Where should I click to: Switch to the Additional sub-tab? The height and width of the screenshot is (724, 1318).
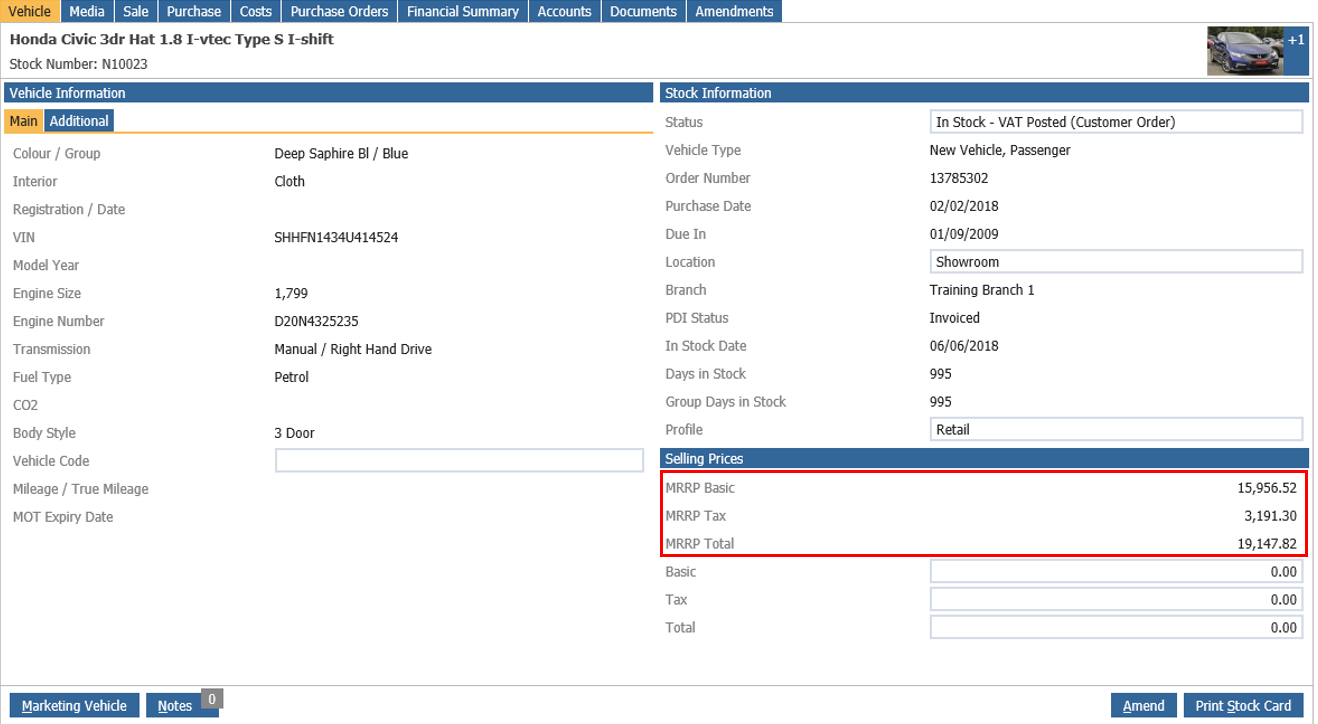coord(79,121)
